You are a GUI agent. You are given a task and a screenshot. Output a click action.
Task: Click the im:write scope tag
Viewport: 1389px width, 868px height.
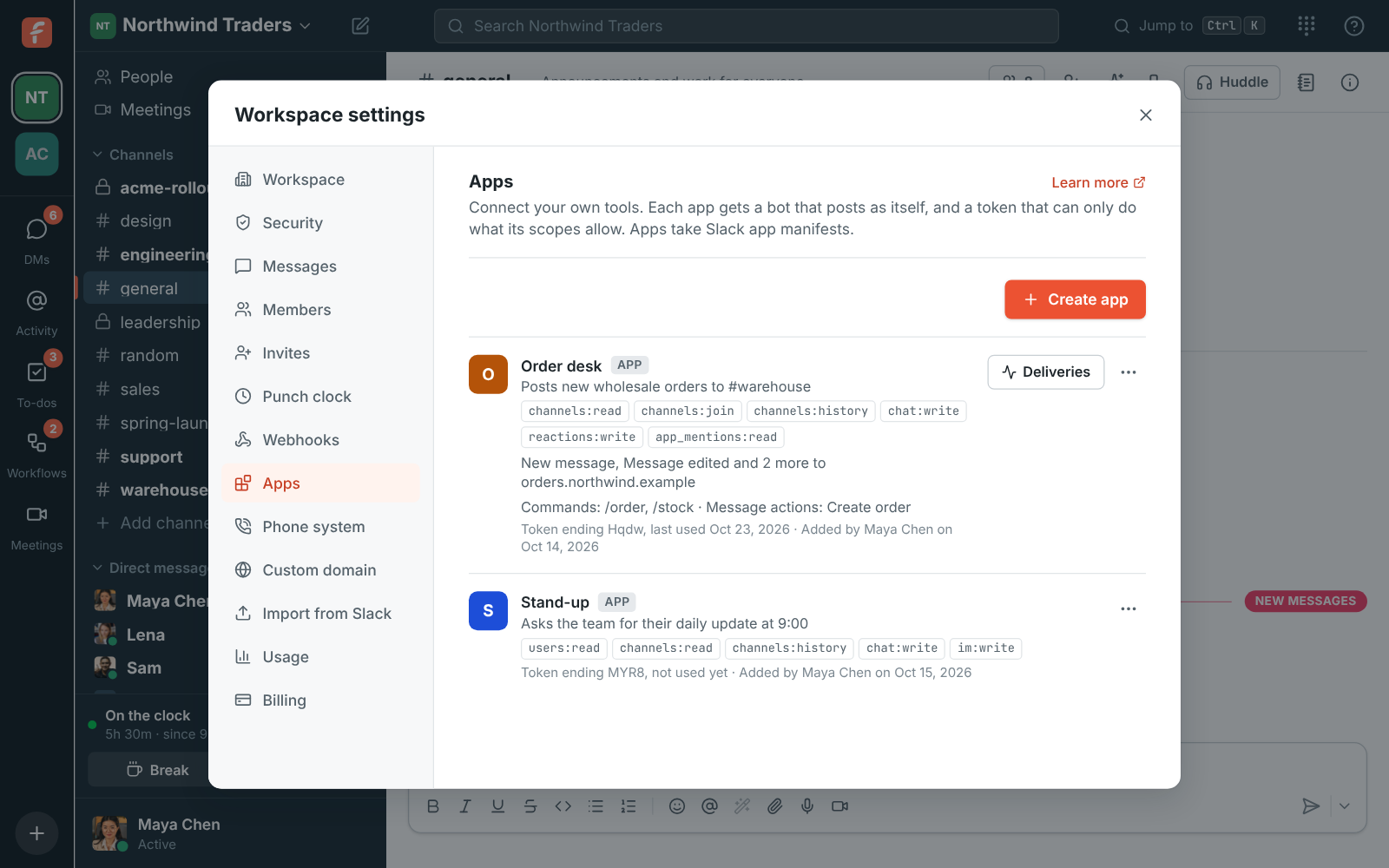coord(985,648)
